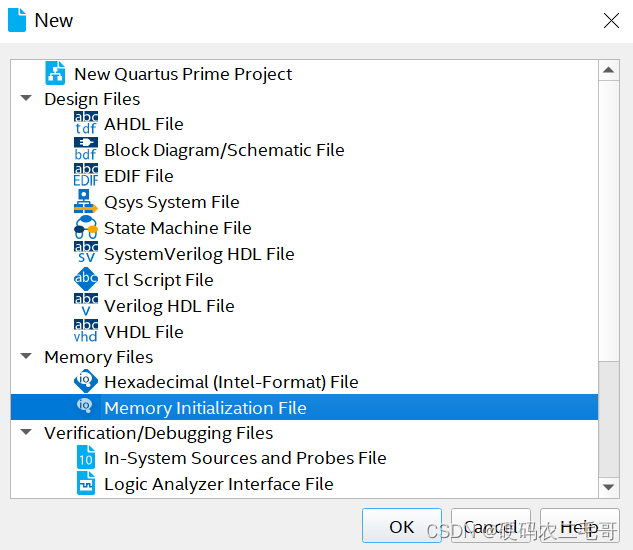Confirm with the OK button

coord(402,526)
